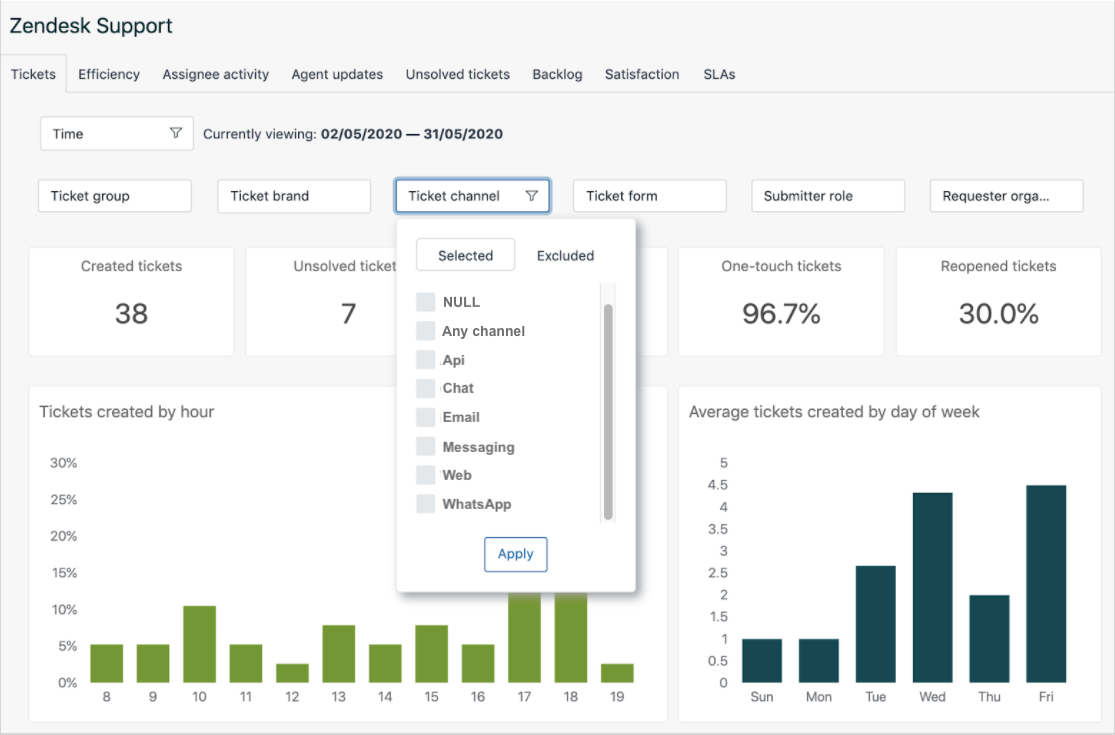Click the Selected filter mode button
1115x735 pixels.
tap(465, 255)
